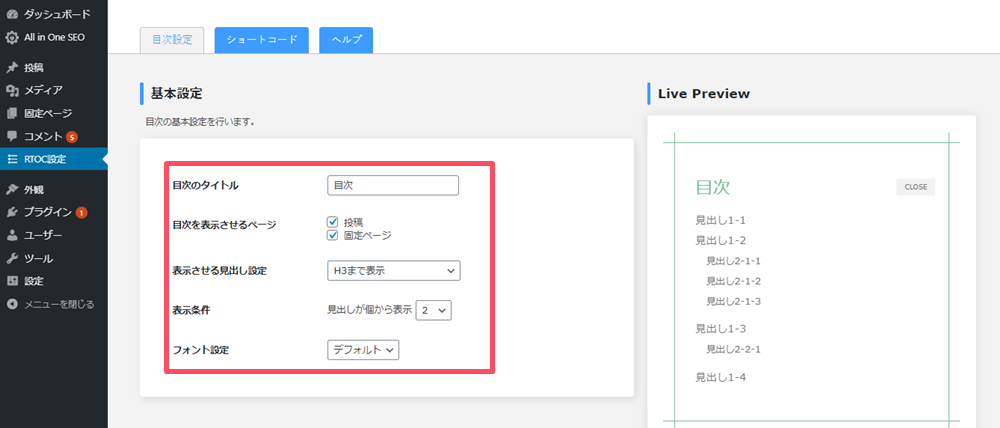The image size is (1000, 428).
Task: Click the settings icon beside 設定
Action: pos(11,281)
